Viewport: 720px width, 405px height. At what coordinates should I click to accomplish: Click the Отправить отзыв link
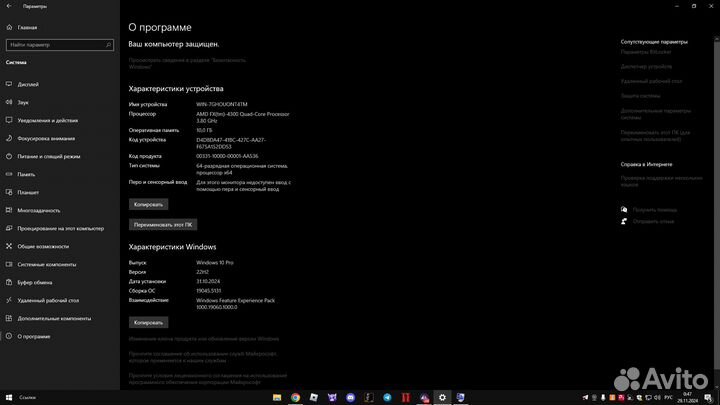[x=654, y=223]
